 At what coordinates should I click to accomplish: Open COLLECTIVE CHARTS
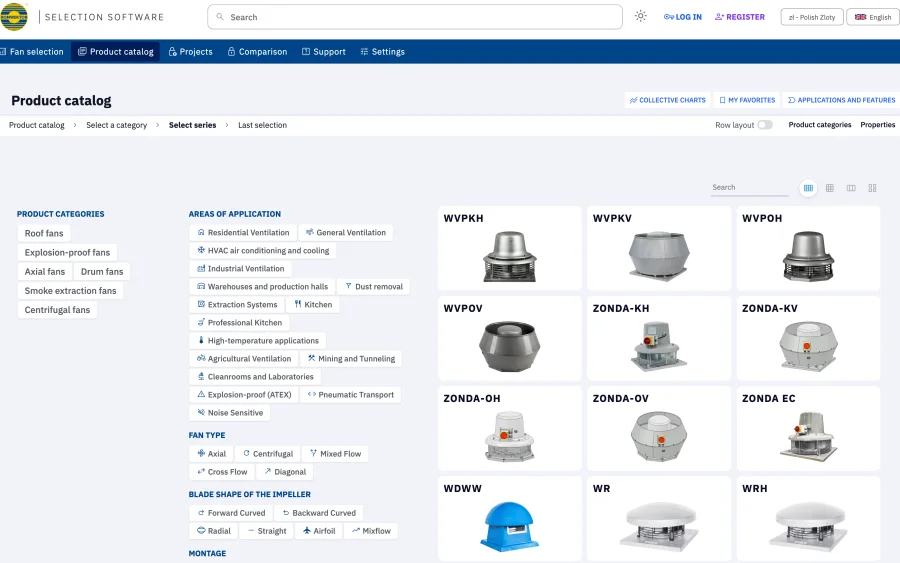tap(668, 100)
